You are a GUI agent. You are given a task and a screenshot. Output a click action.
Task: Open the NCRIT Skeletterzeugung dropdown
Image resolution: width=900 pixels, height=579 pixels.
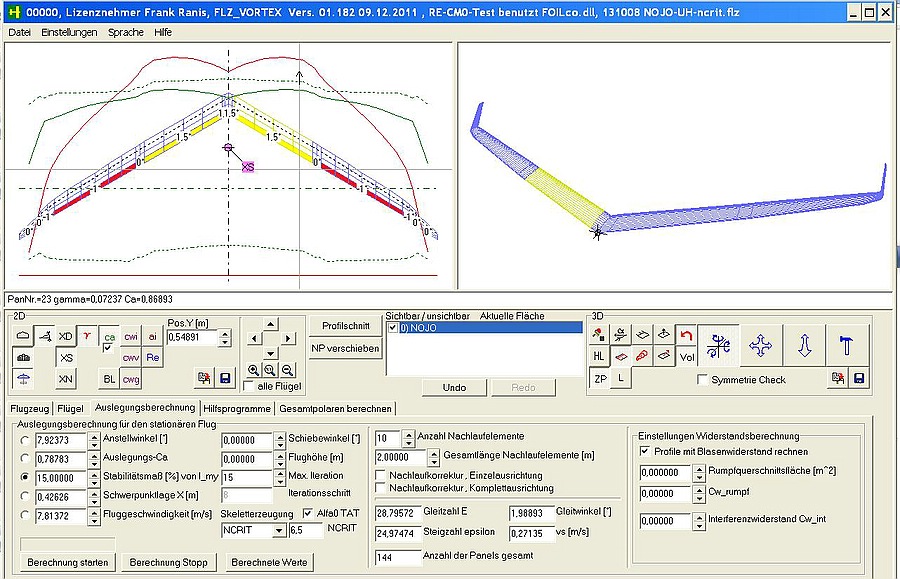coord(279,531)
